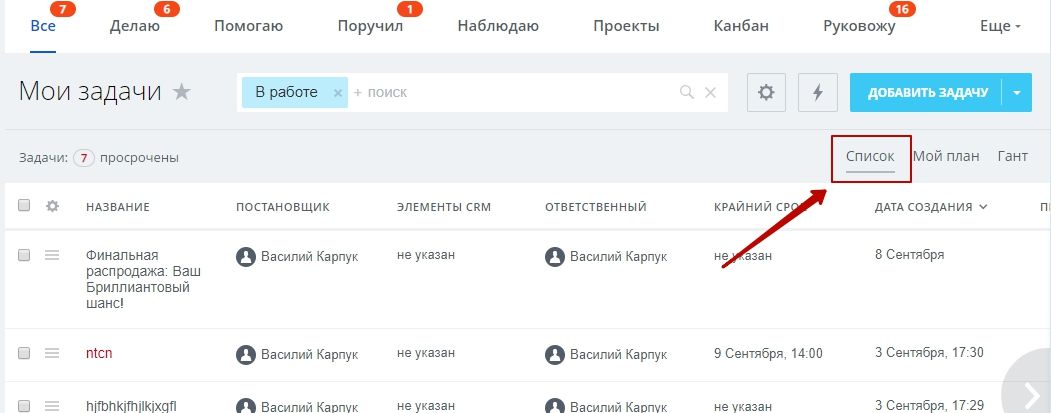Open the Помогаю tab
Image resolution: width=1051 pixels, height=413 pixels.
249,26
